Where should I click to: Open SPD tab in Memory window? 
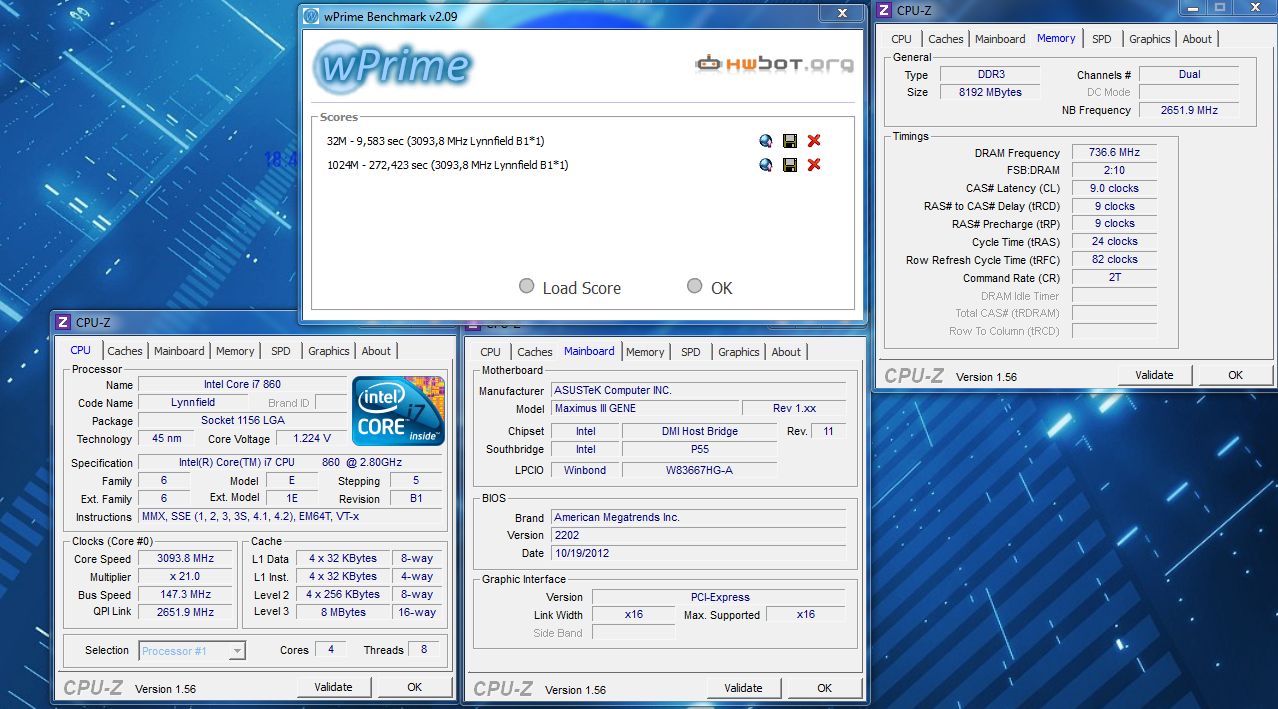coord(1102,39)
